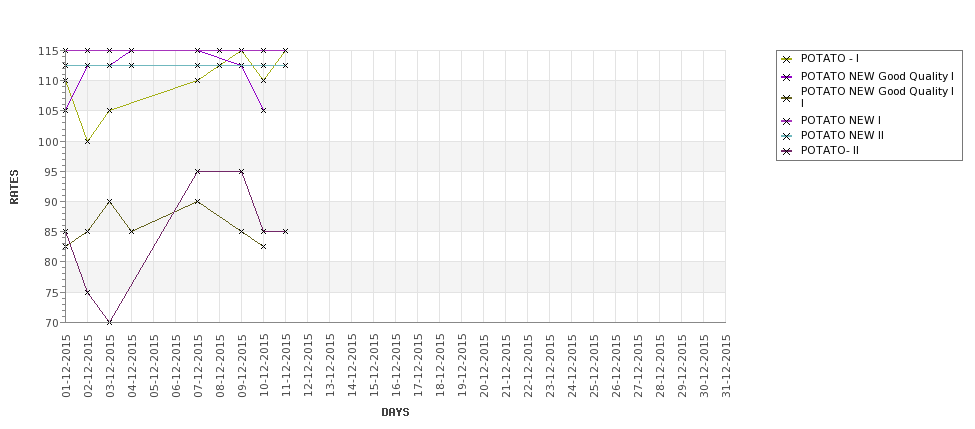Click POTATO NEW Good Quality I I marker
Image resolution: width=975 pixels, height=429 pixels.
787,98
